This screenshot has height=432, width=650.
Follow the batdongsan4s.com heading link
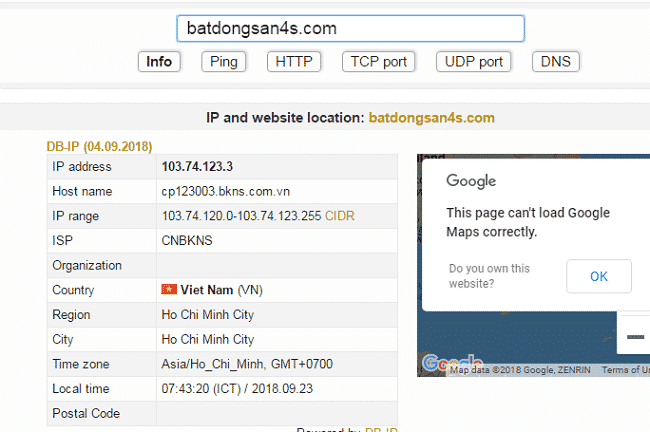point(432,118)
